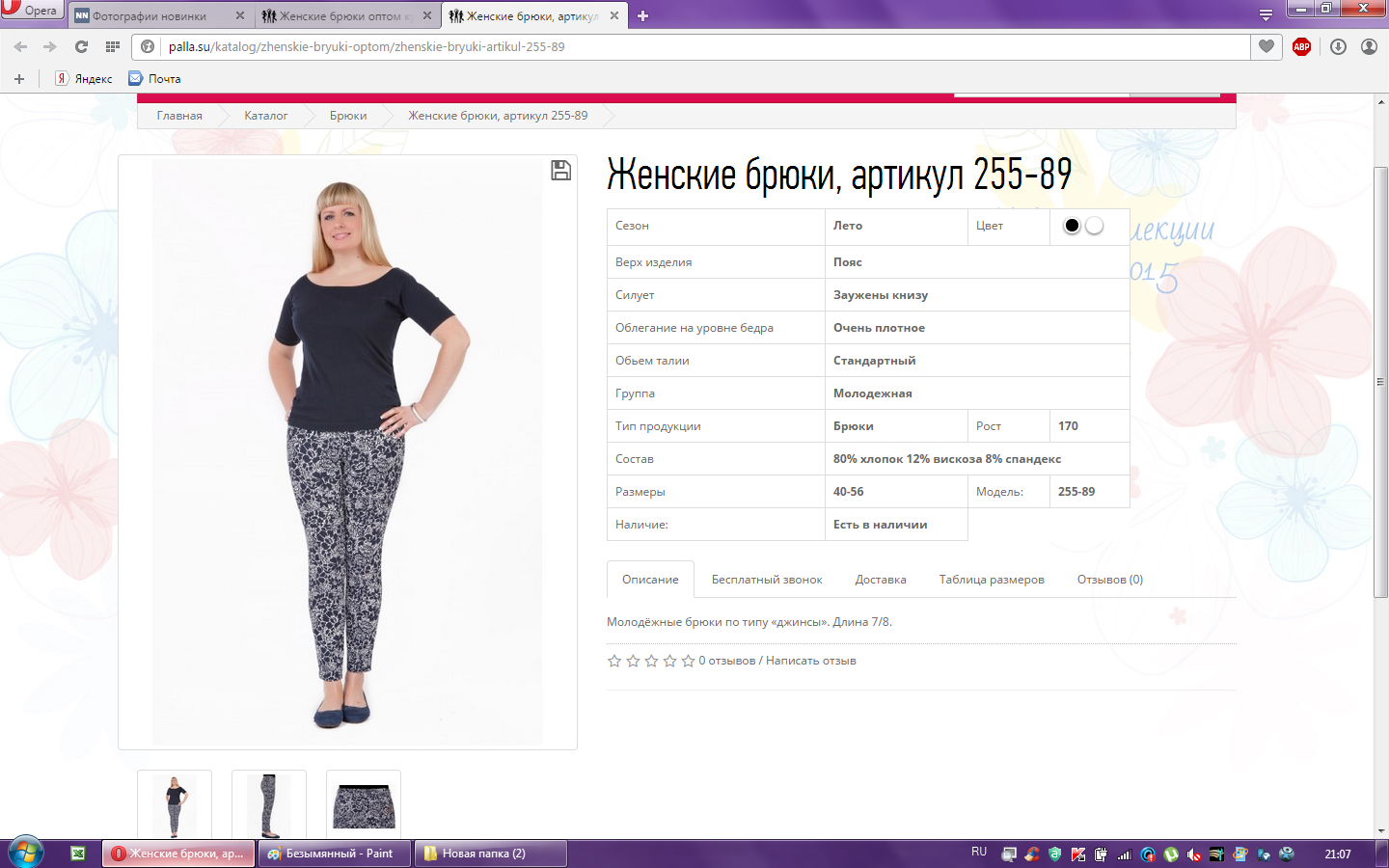Rate the product five stars

tap(688, 661)
